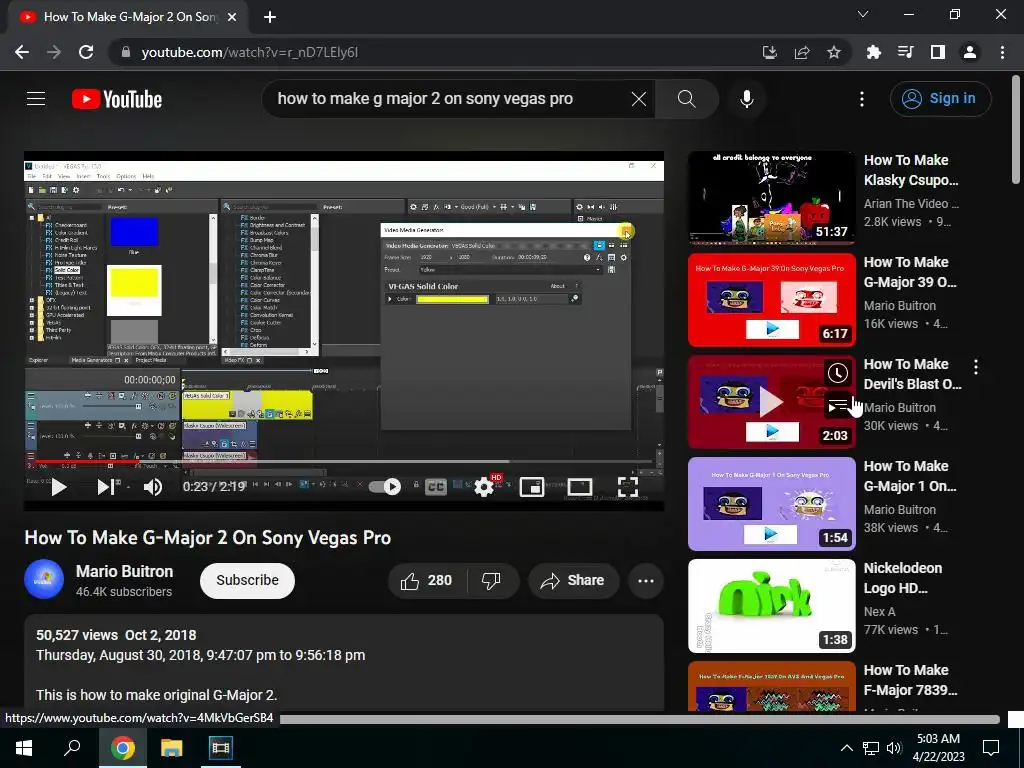Skip to the next video
The height and width of the screenshot is (768, 1024).
pos(106,487)
